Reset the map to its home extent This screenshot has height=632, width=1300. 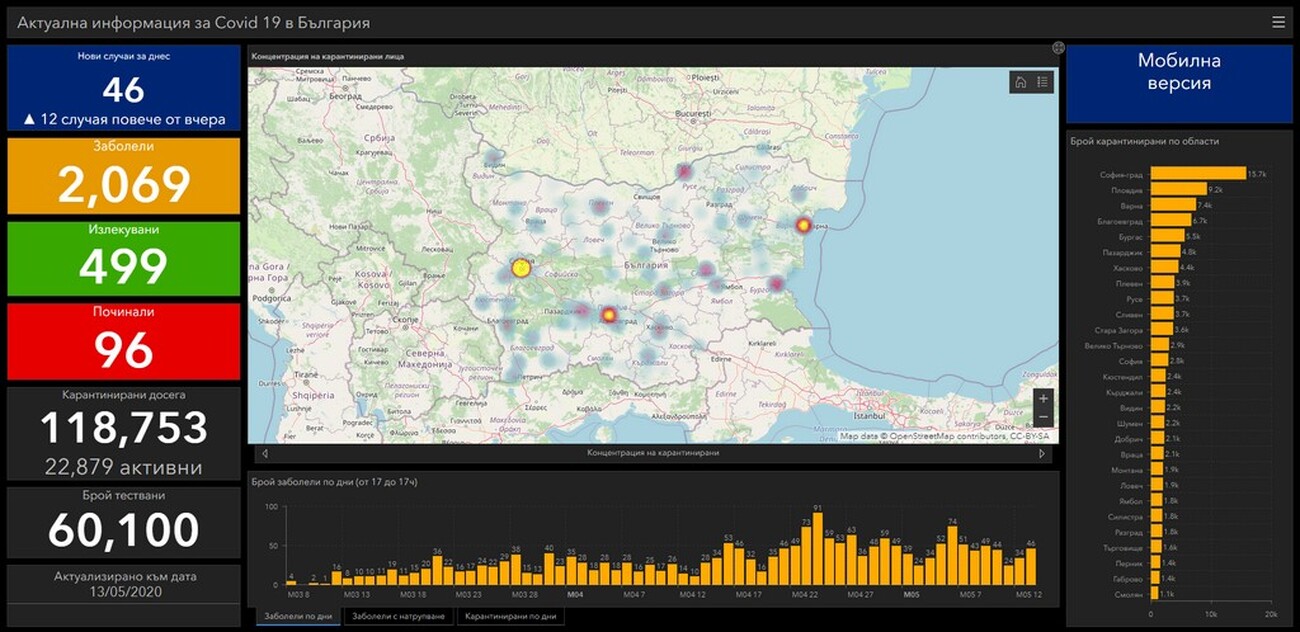pos(1020,82)
